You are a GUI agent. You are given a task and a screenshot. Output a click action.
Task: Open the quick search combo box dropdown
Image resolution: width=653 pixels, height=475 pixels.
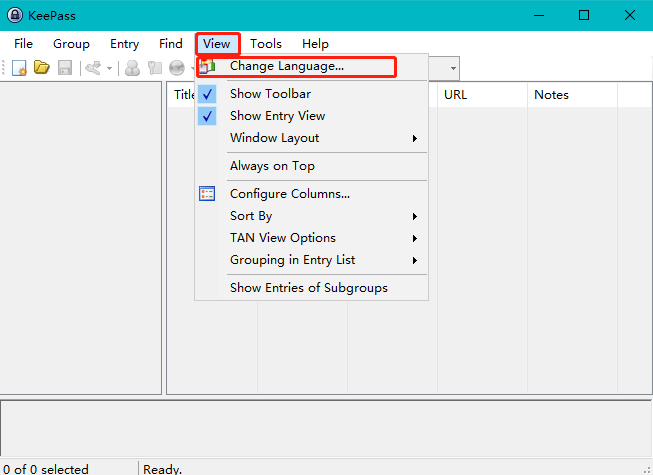coord(453,68)
